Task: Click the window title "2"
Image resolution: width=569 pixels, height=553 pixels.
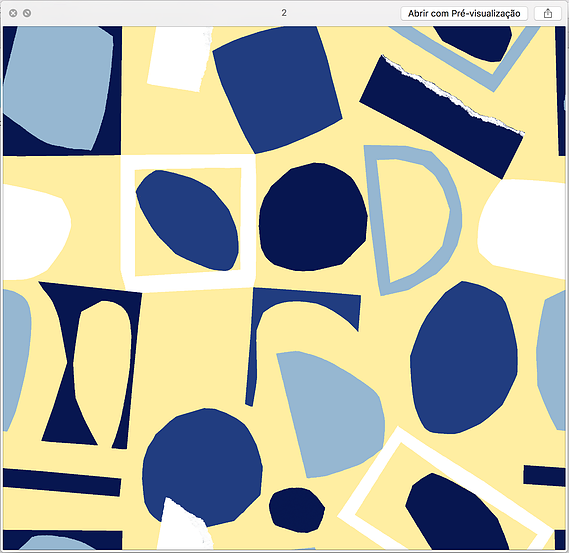Action: pos(284,13)
